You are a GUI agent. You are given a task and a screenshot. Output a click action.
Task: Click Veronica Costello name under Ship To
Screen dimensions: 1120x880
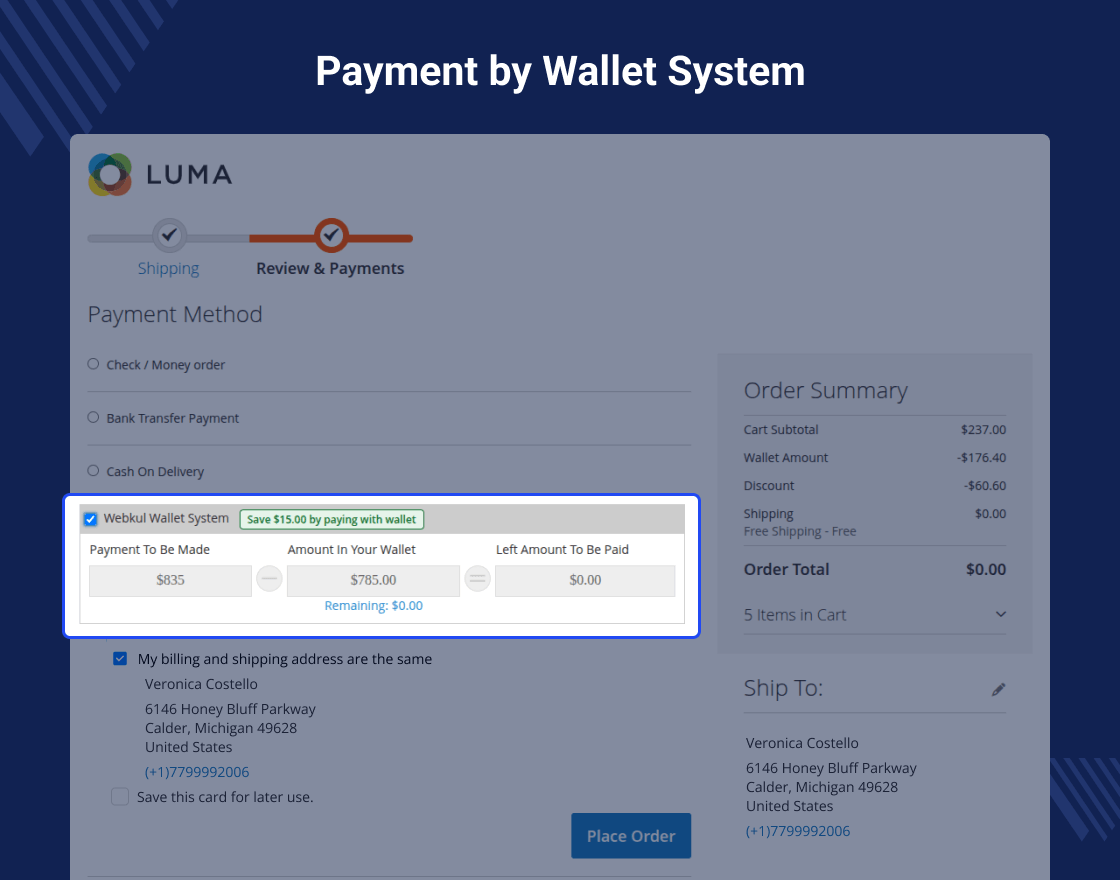pyautogui.click(x=802, y=744)
